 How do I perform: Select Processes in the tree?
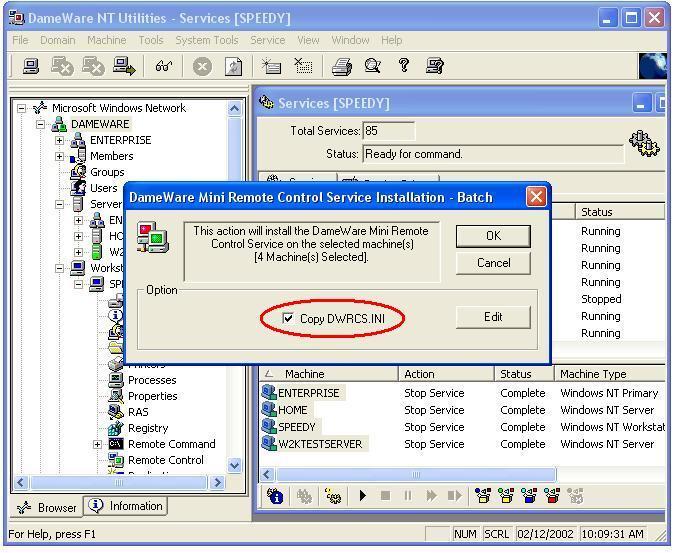[x=152, y=380]
